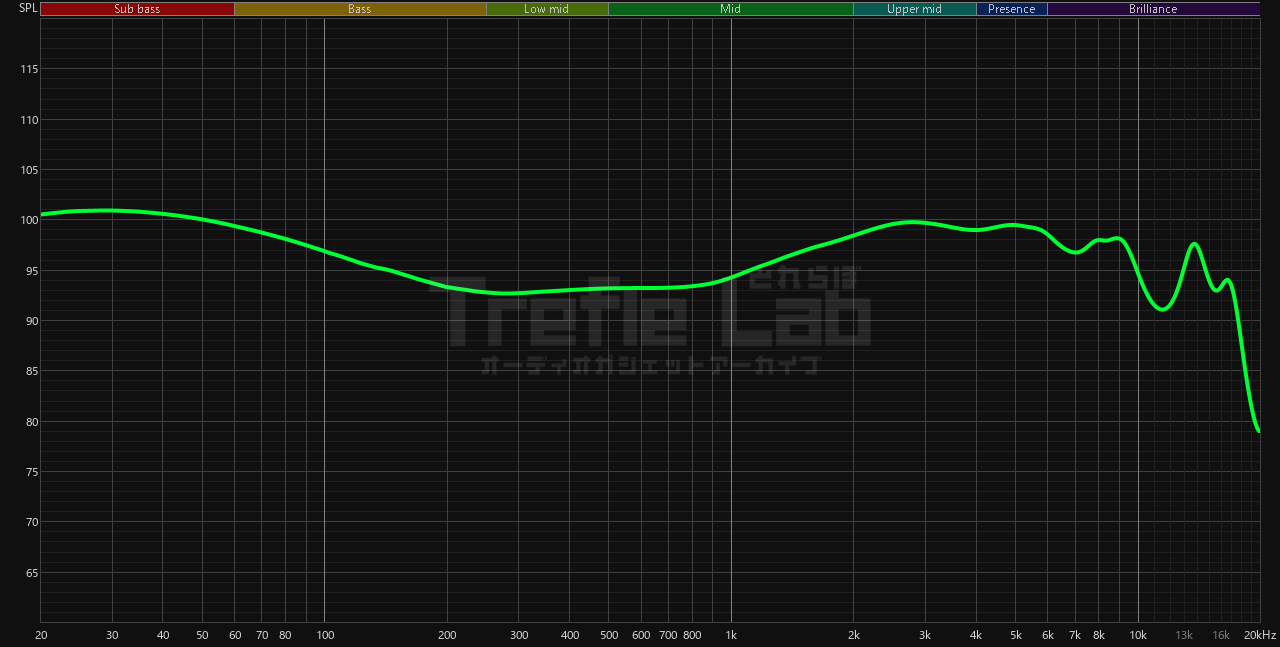Select the 5k frequency axis label
Viewport: 1280px width, 647px height.
[x=1016, y=635]
